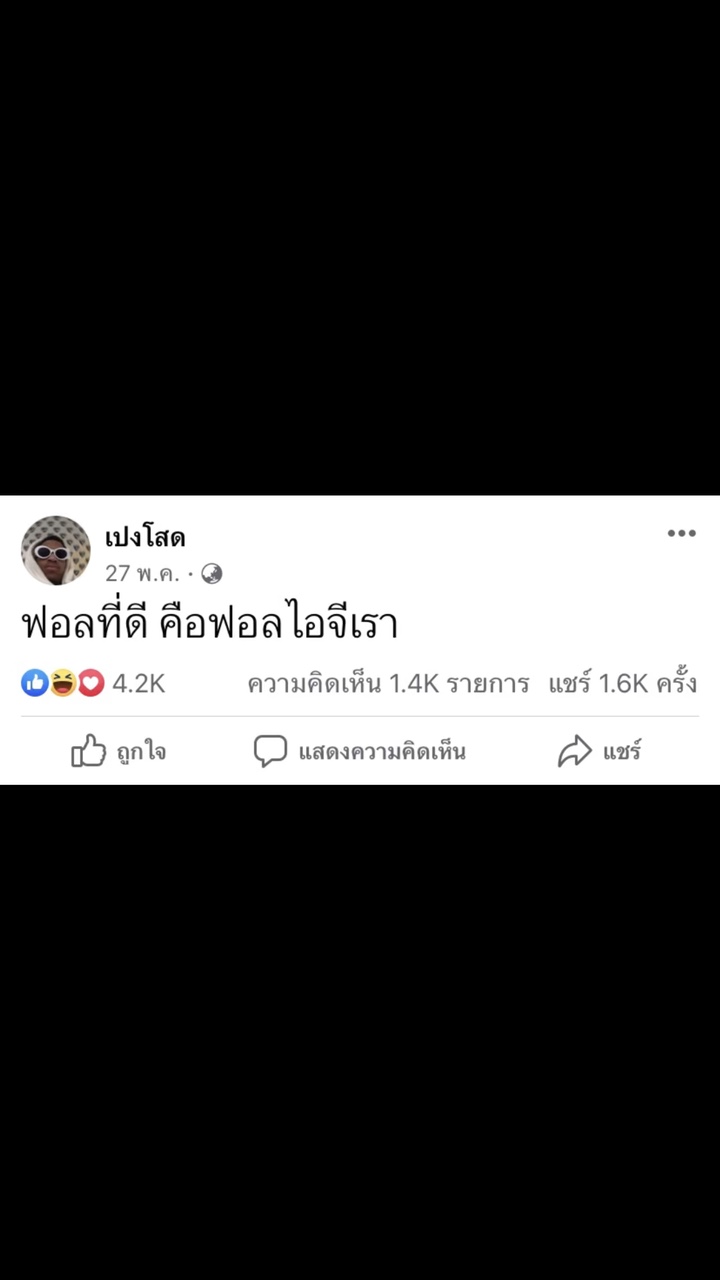720x1280 pixels.
Task: Click the ถูกใจ like button label
Action: 141,751
